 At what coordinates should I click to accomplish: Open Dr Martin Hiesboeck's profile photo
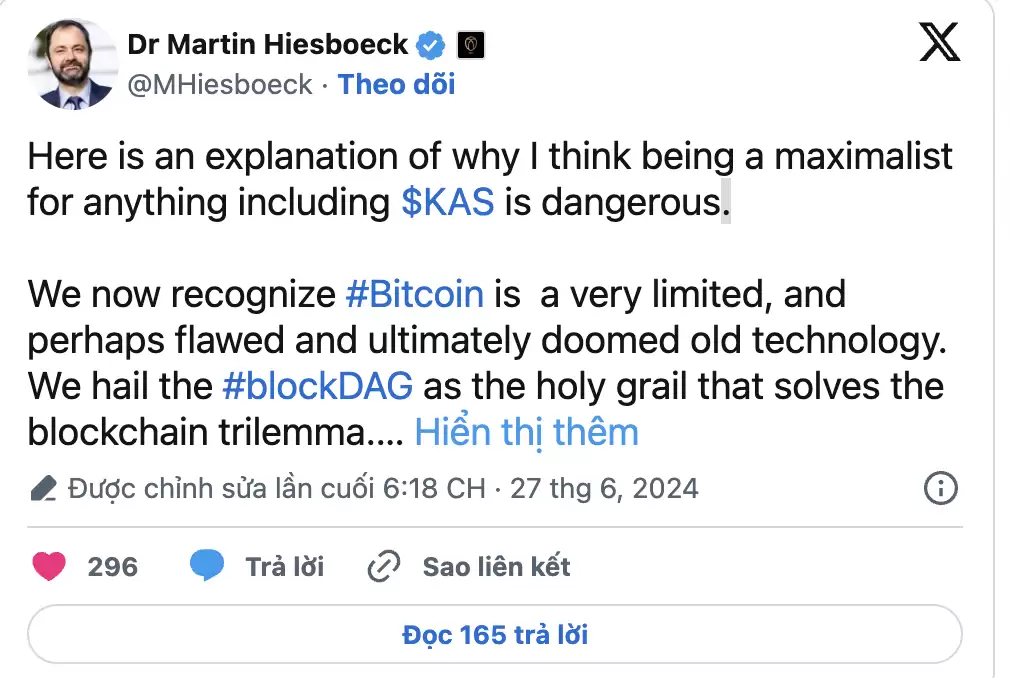(73, 64)
